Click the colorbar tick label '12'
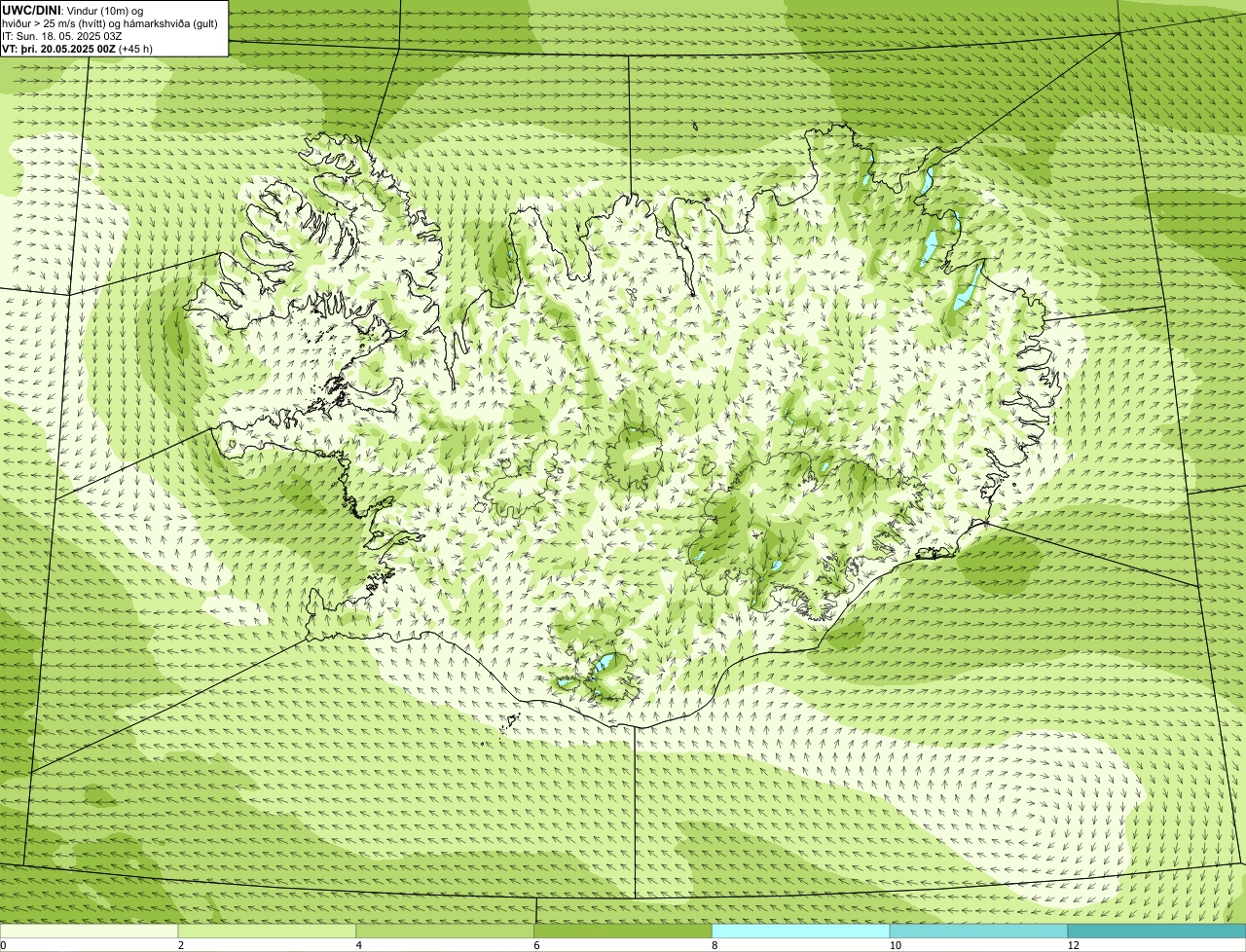The image size is (1246, 952). click(1072, 945)
